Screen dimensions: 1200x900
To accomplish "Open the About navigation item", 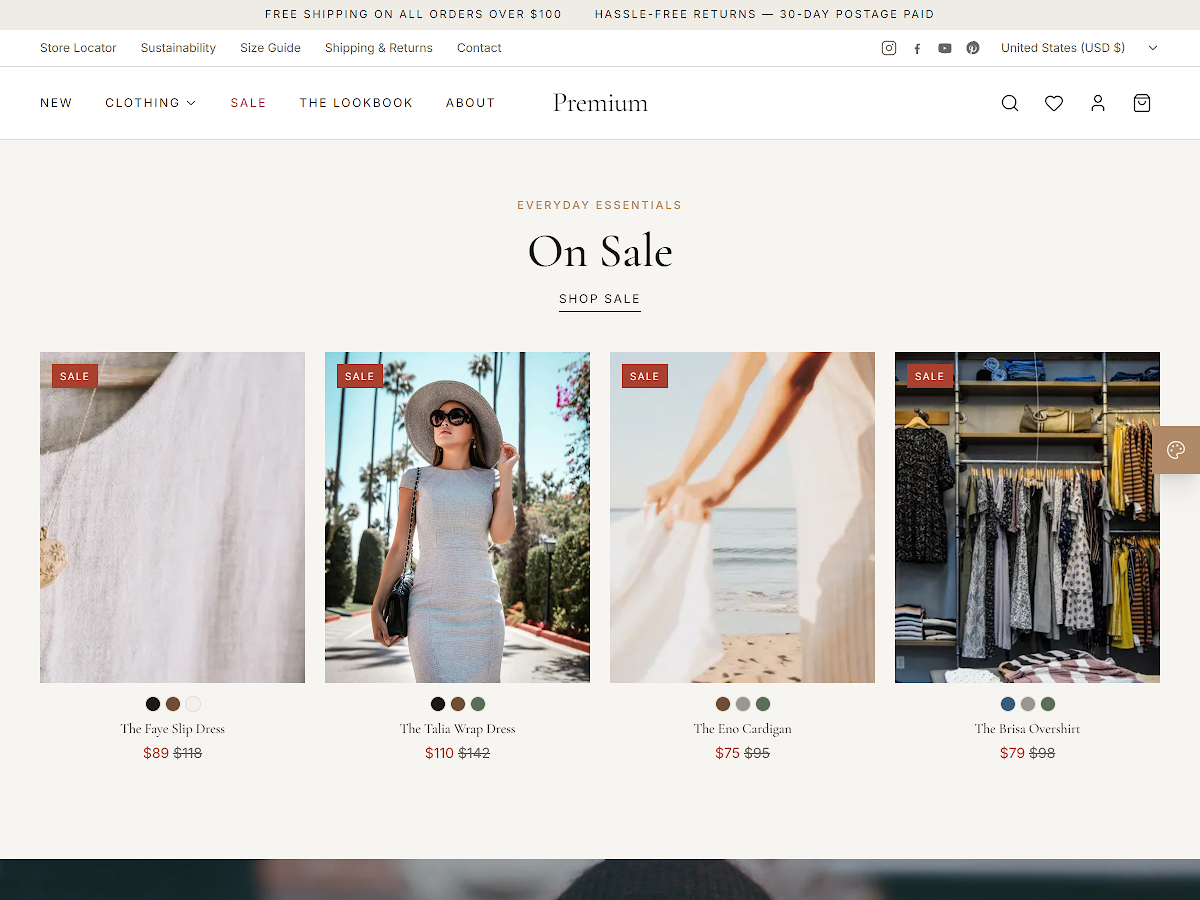I will pos(470,103).
